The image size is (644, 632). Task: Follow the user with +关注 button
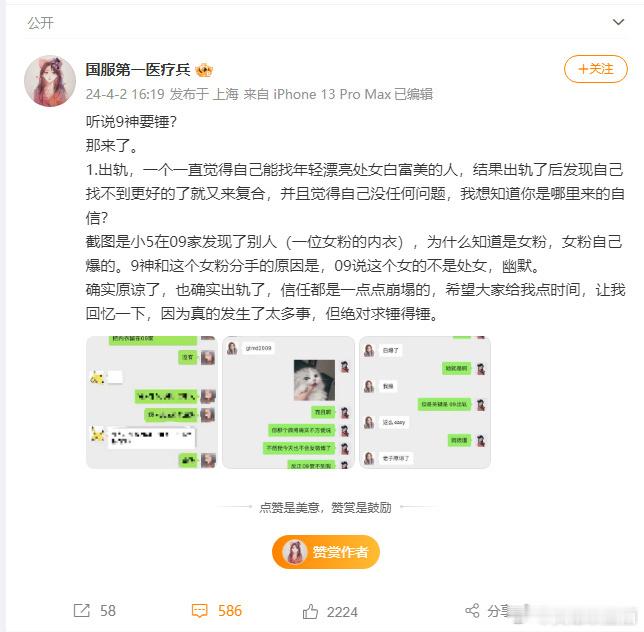click(596, 69)
